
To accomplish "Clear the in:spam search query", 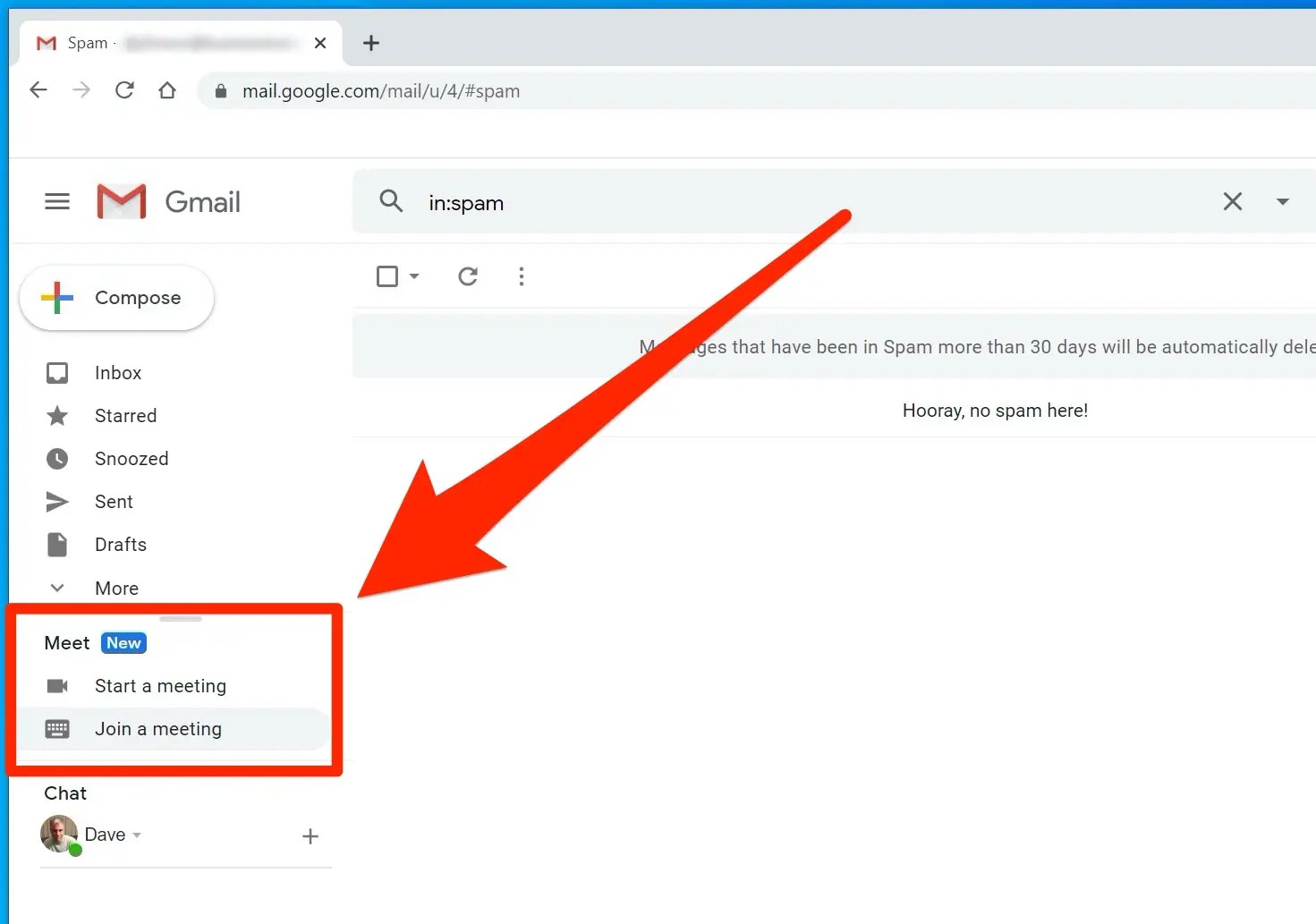I will click(x=1232, y=202).
